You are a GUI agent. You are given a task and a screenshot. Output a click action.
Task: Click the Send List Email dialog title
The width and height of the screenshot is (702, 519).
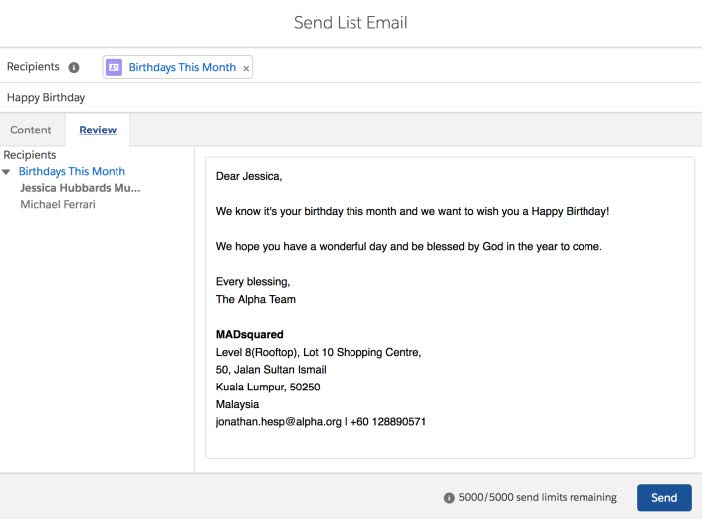click(351, 23)
